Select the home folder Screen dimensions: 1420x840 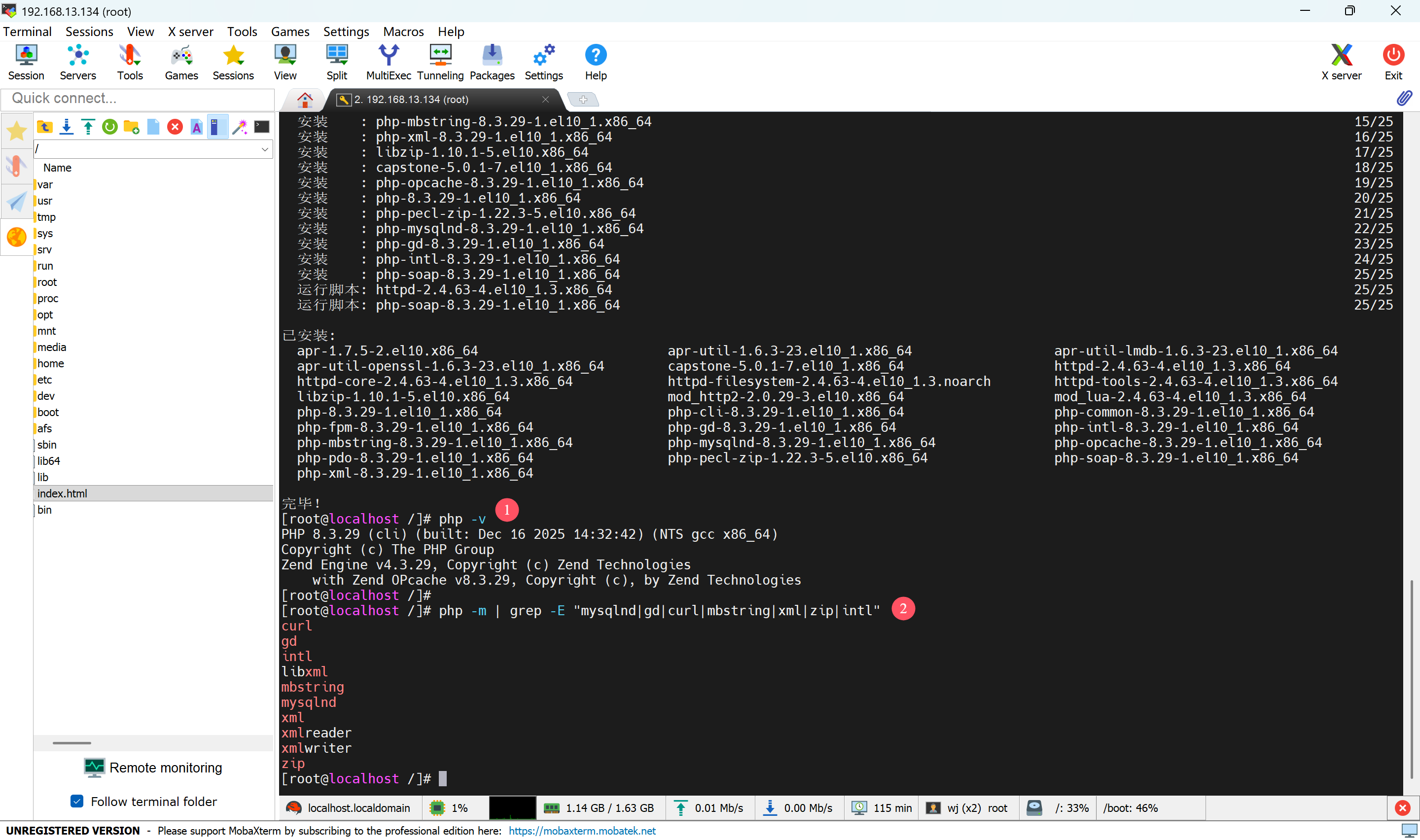[50, 363]
